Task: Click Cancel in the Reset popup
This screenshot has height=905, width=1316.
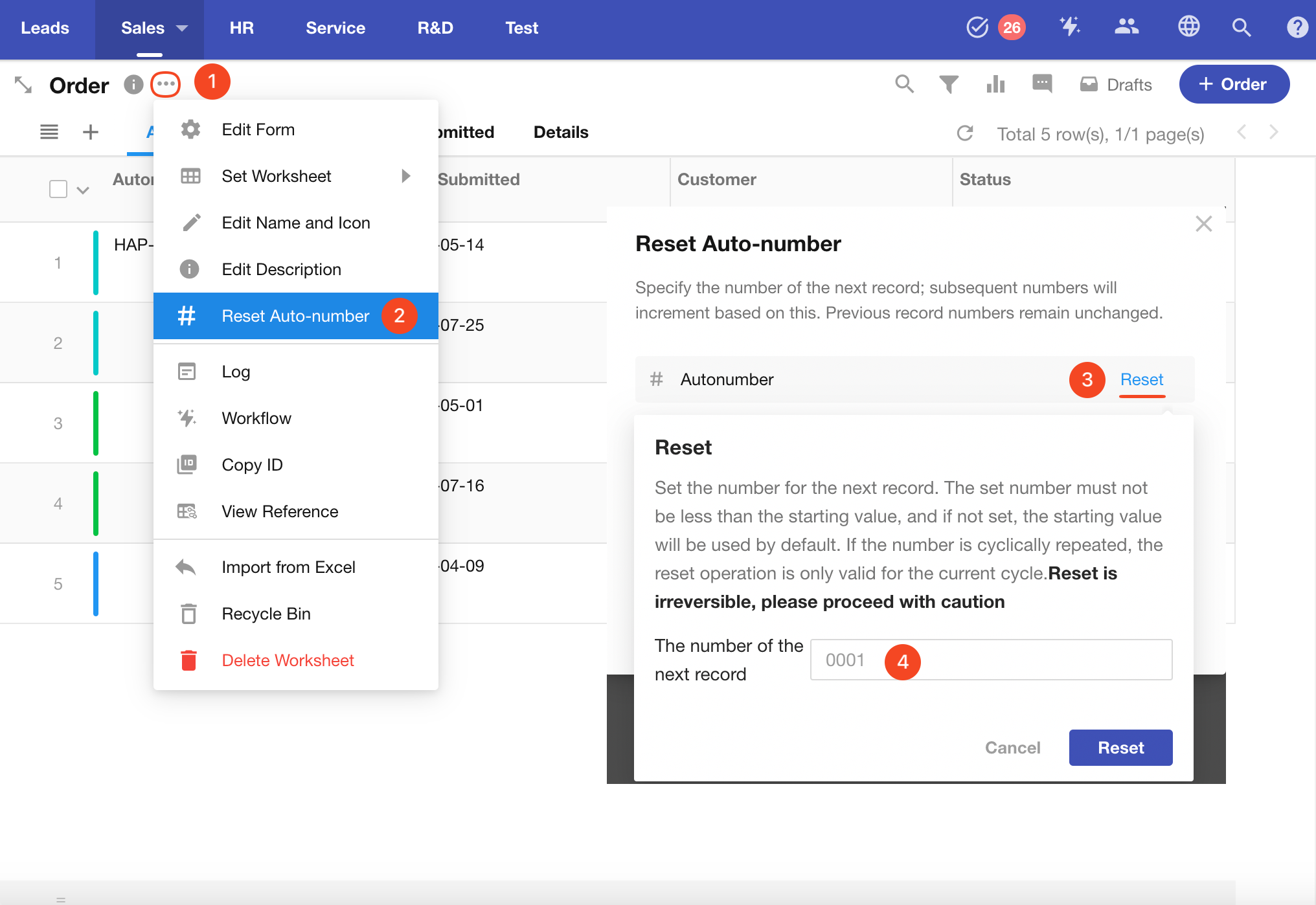Action: (1012, 748)
